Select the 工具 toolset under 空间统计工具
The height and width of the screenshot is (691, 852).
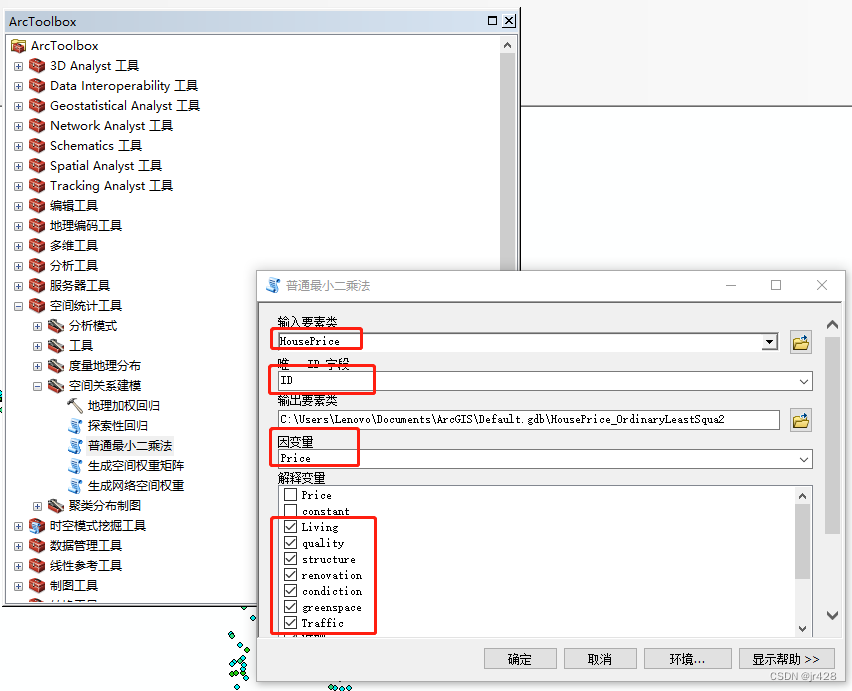[81, 346]
